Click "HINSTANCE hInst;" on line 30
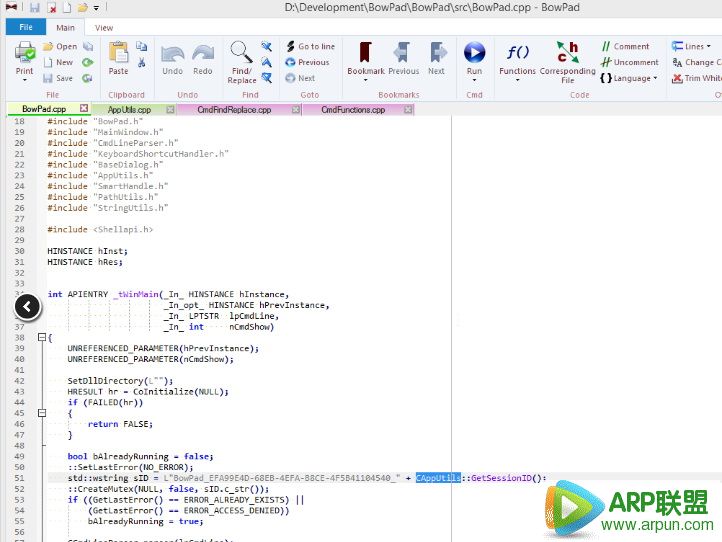 (87, 251)
